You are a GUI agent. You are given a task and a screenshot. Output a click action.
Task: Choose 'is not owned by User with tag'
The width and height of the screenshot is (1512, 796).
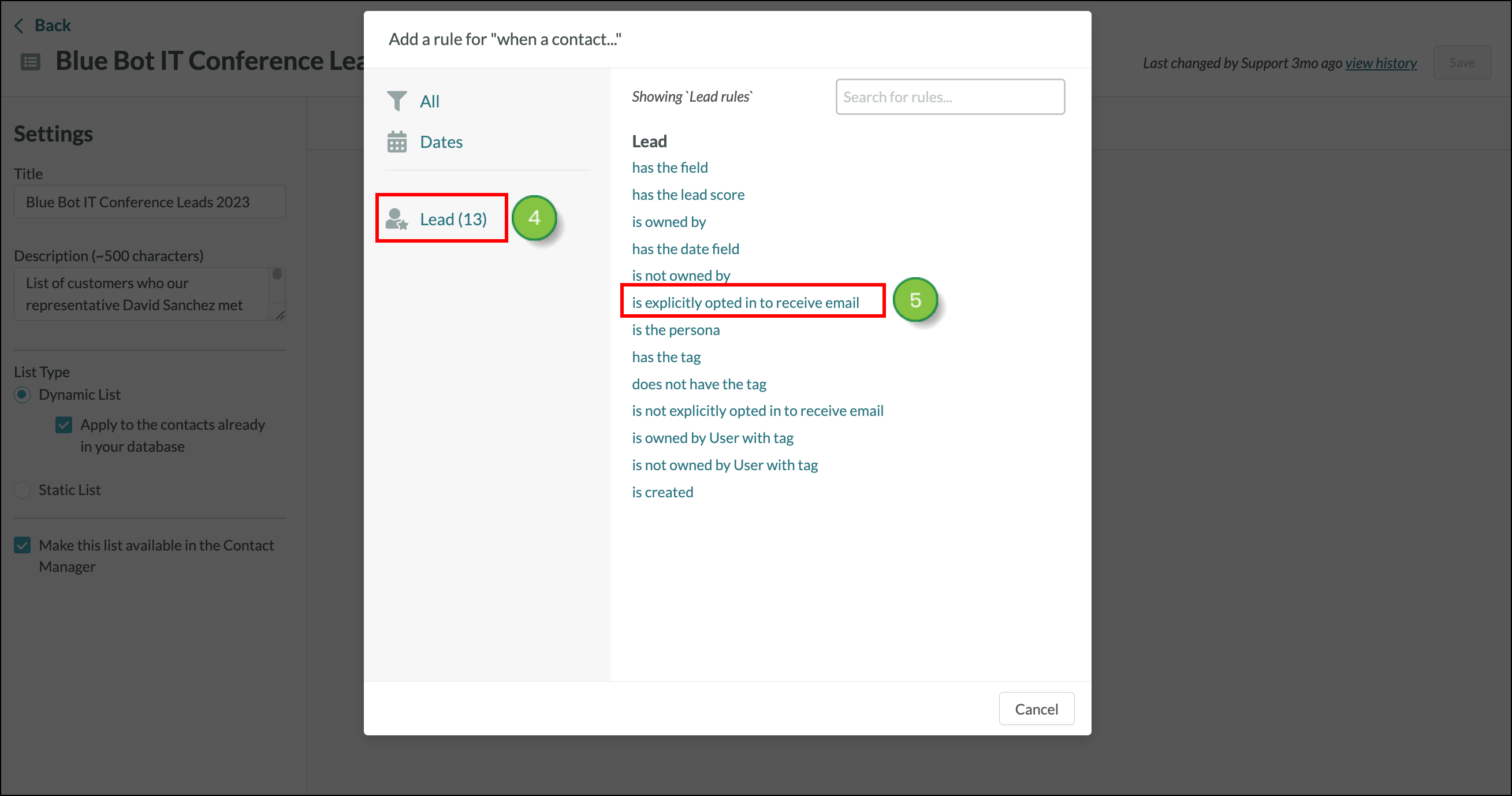[x=725, y=464]
